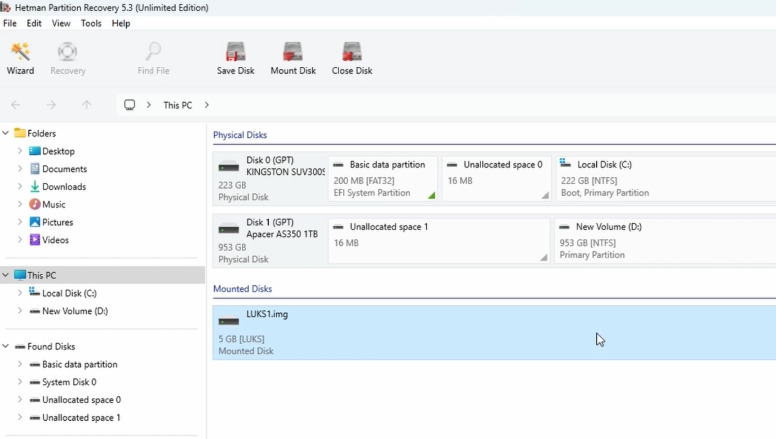Click the Close Disk icon
This screenshot has height=439, width=776.
pos(352,51)
